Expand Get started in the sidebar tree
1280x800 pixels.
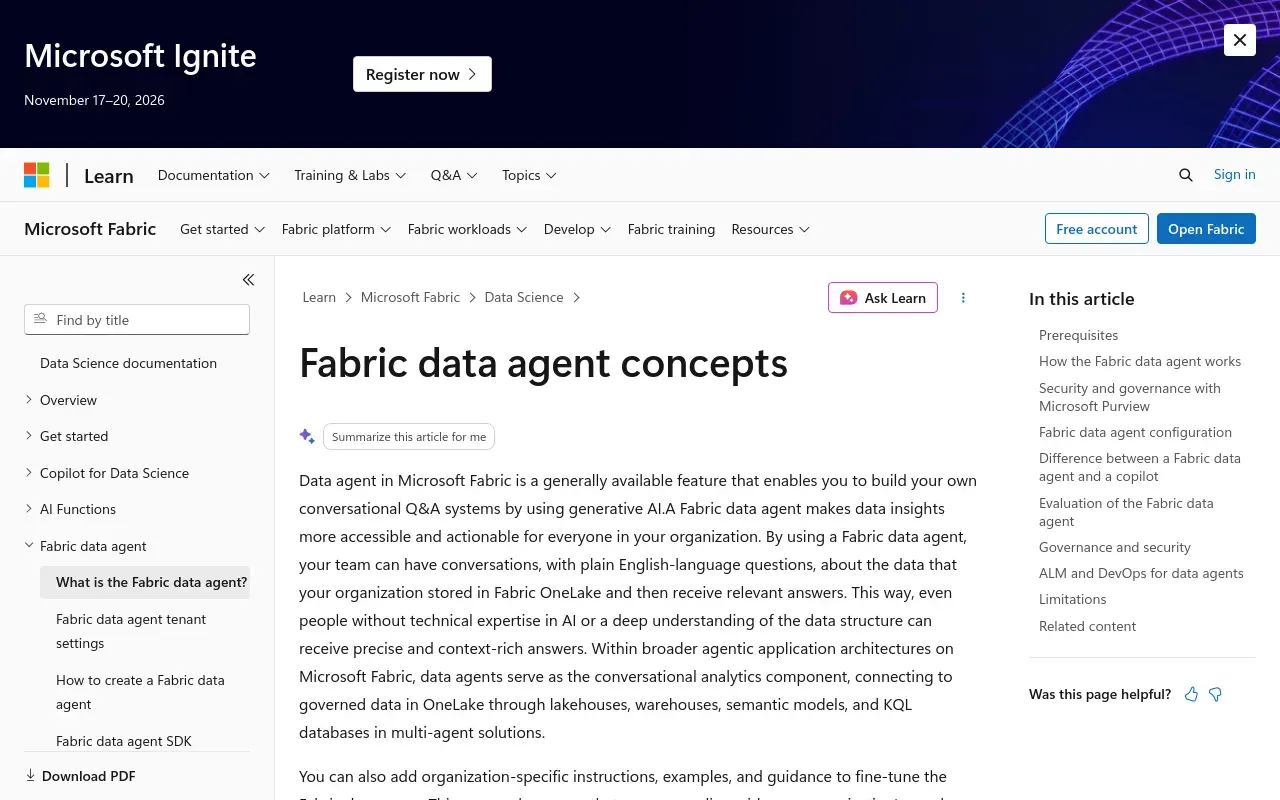click(28, 436)
